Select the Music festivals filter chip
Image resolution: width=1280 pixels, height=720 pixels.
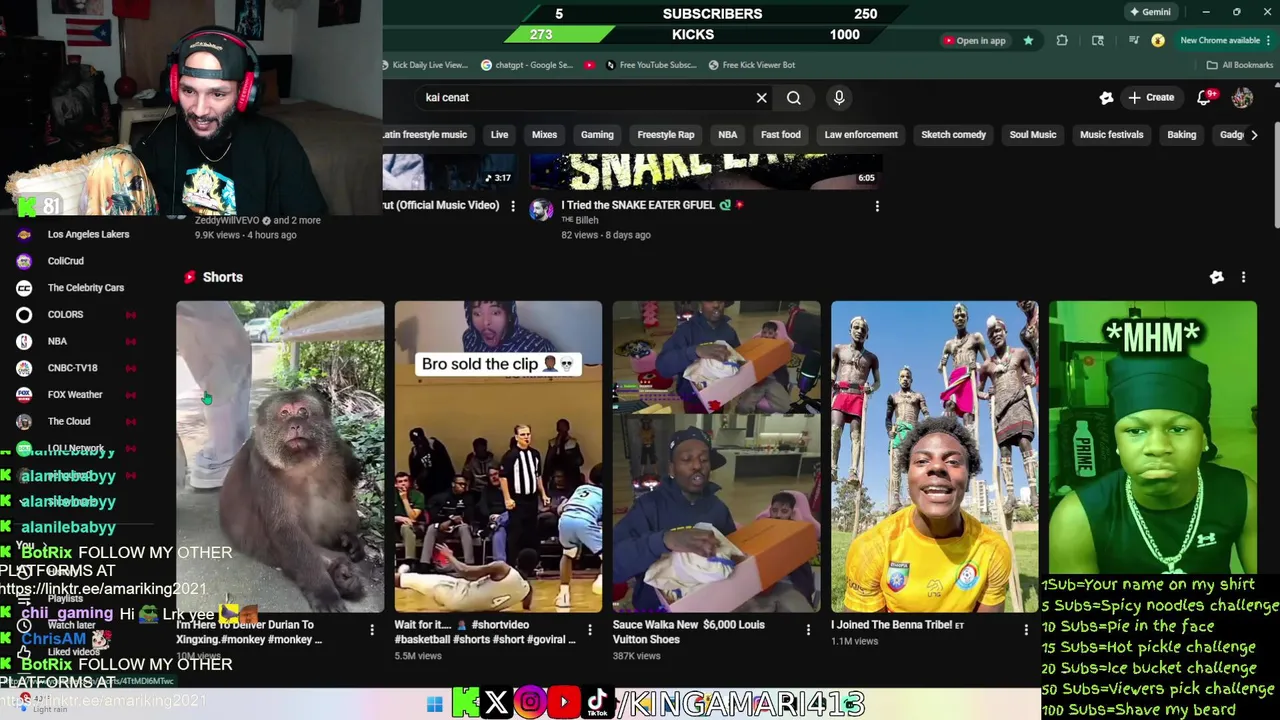pyautogui.click(x=1111, y=135)
